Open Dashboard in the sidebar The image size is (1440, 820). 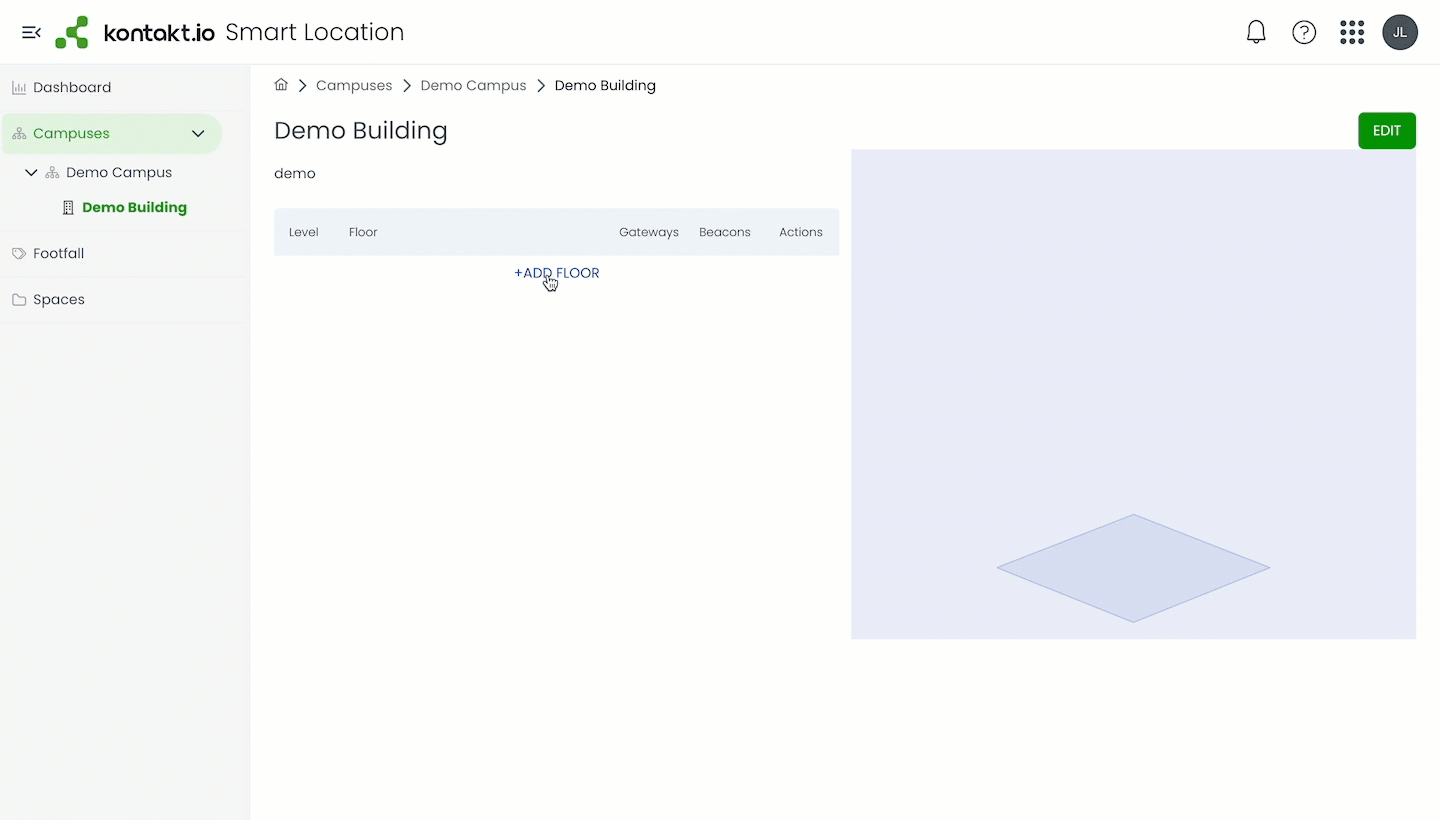72,87
